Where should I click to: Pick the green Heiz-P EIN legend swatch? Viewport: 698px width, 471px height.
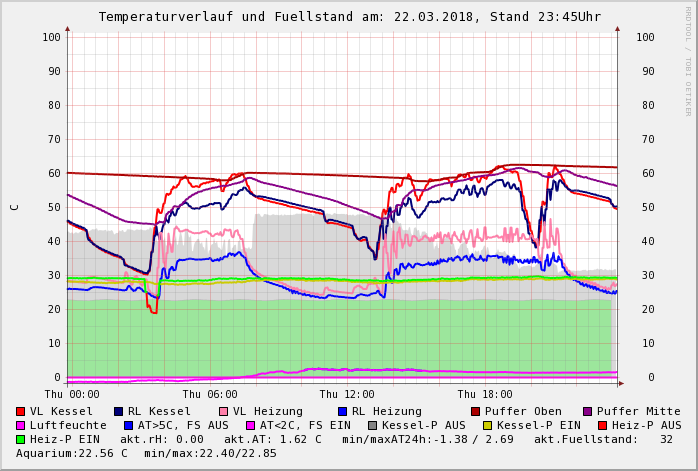(x=21, y=439)
